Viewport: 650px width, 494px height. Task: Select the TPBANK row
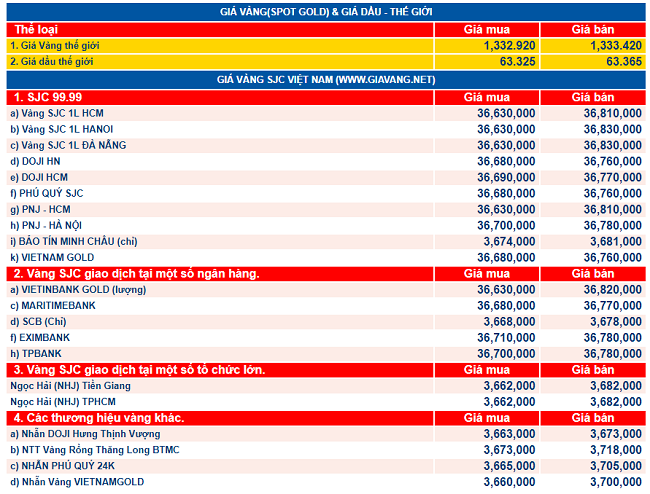[x=326, y=354]
